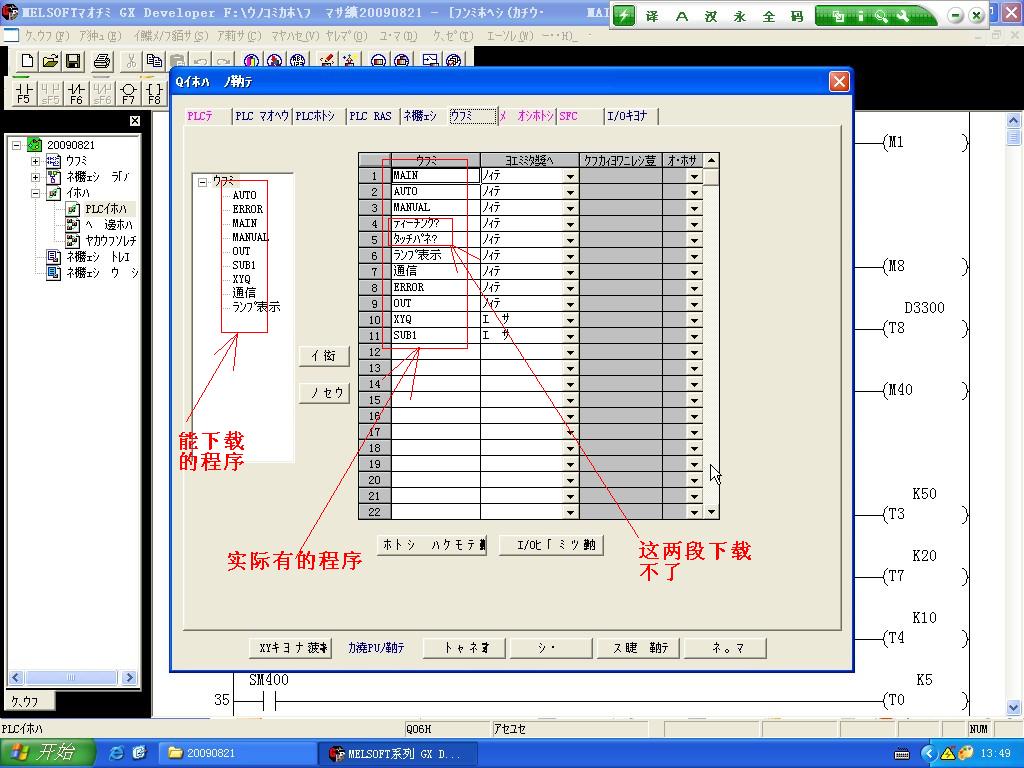Switch to the SFC tab
The height and width of the screenshot is (768, 1024).
tap(569, 116)
